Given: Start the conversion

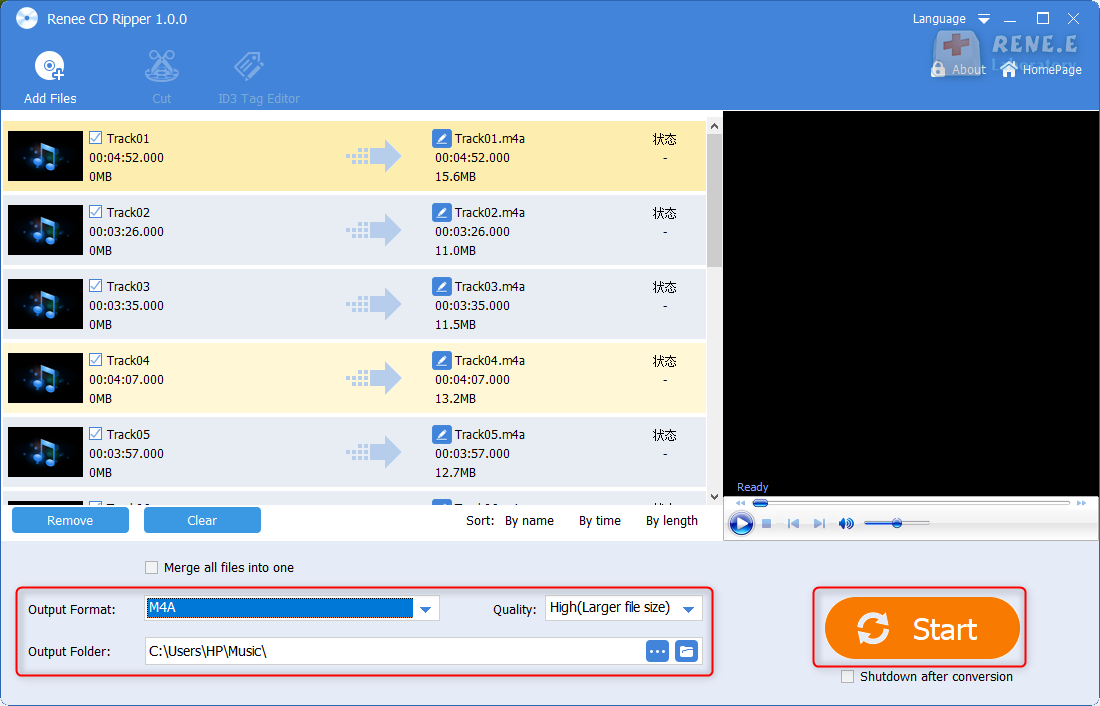Looking at the screenshot, I should 922,628.
